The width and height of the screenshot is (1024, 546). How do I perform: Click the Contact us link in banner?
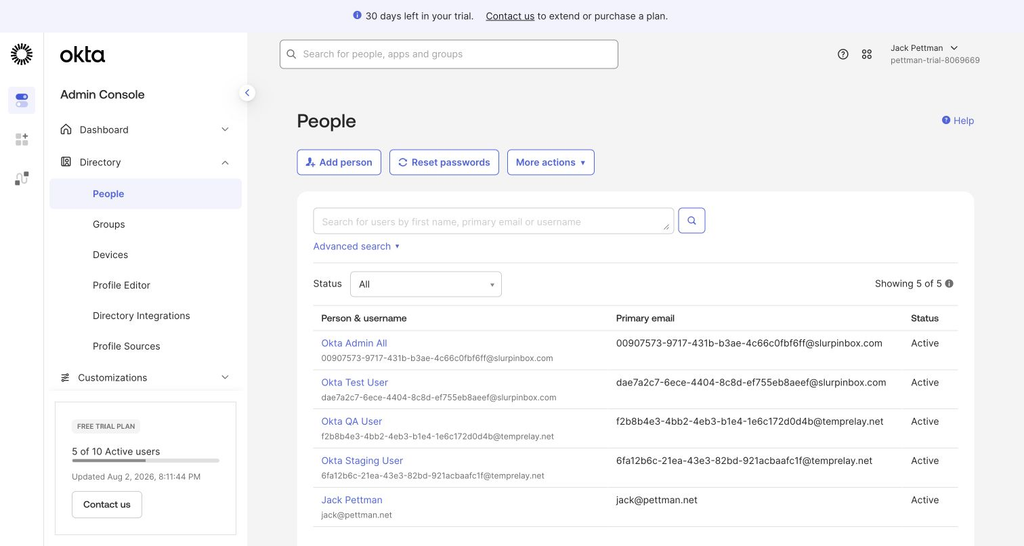click(510, 16)
